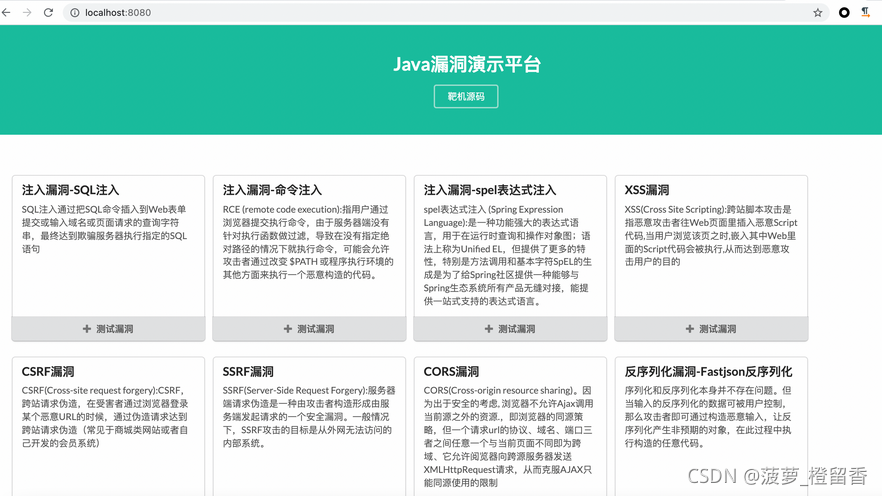Reload the page with the refresh icon
Screen dimensions: 882x496
(x=48, y=12)
